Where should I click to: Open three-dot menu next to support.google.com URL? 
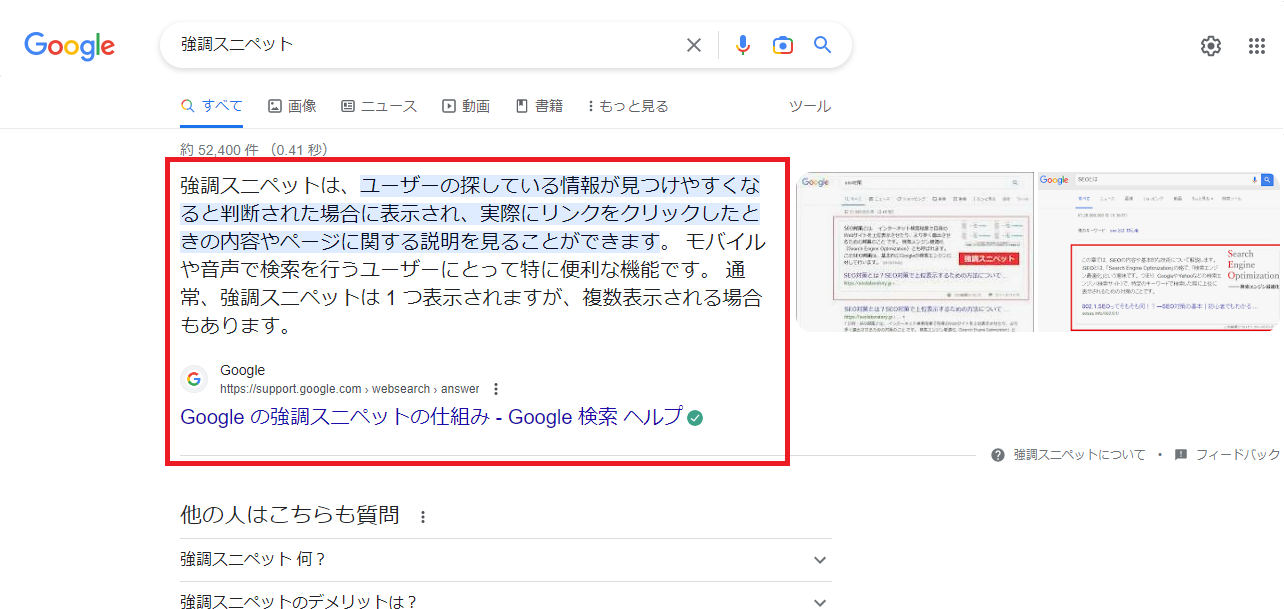point(496,389)
